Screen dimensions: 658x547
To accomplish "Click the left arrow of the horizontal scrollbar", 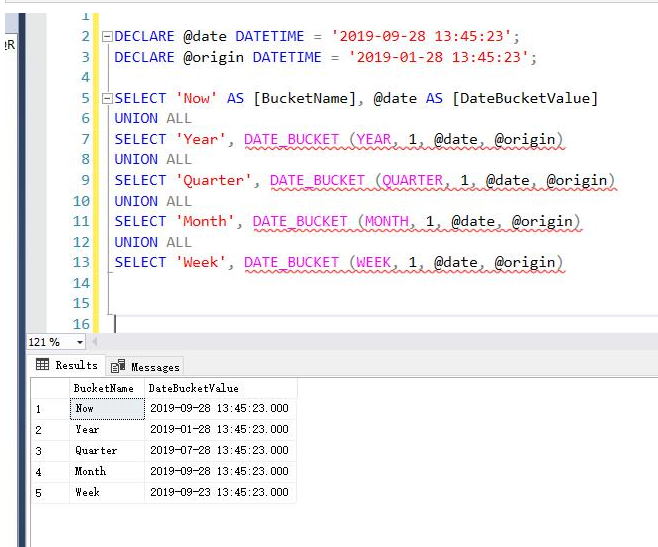I will click(95, 342).
